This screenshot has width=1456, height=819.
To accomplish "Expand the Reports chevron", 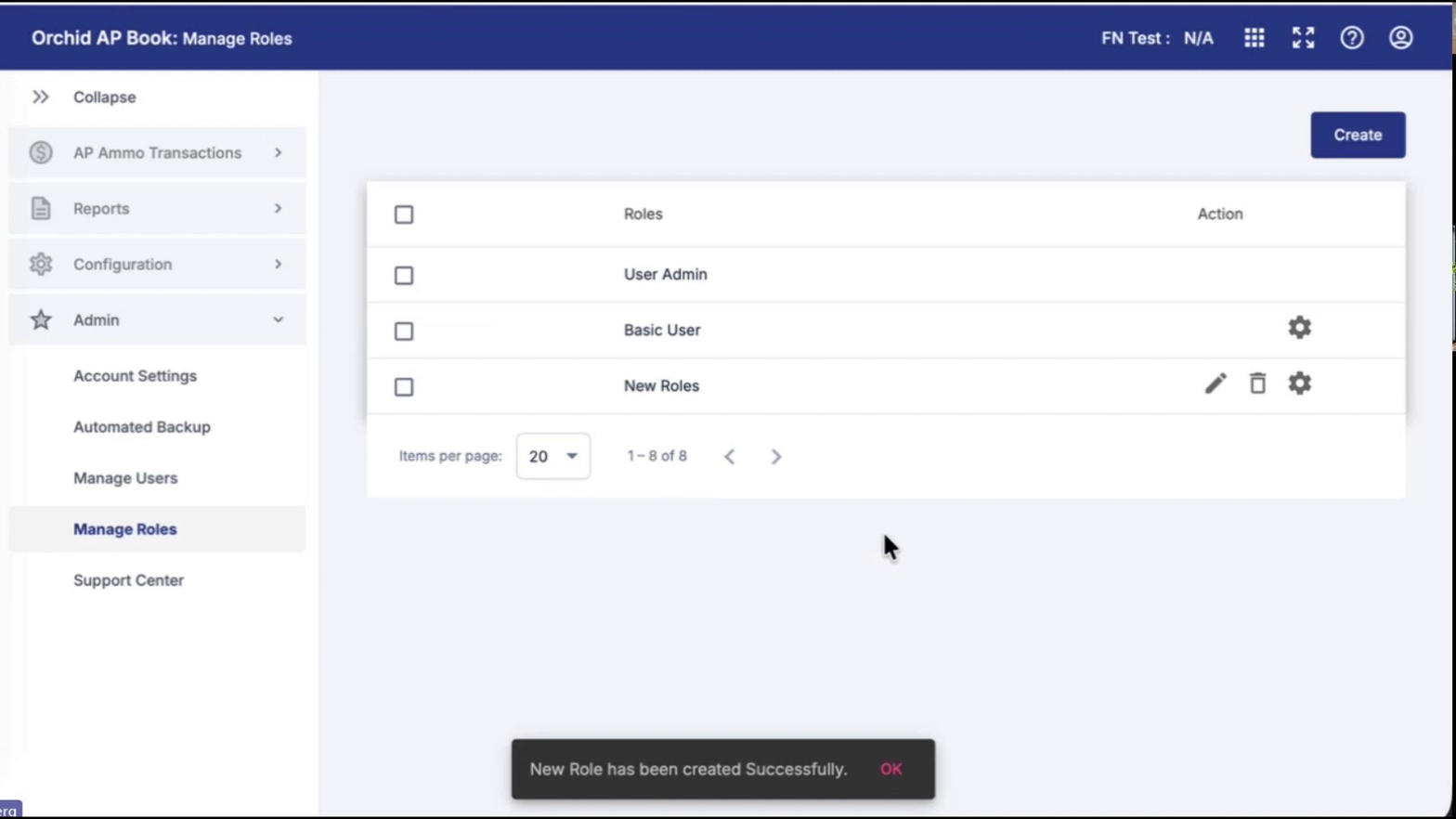I will pyautogui.click(x=278, y=208).
